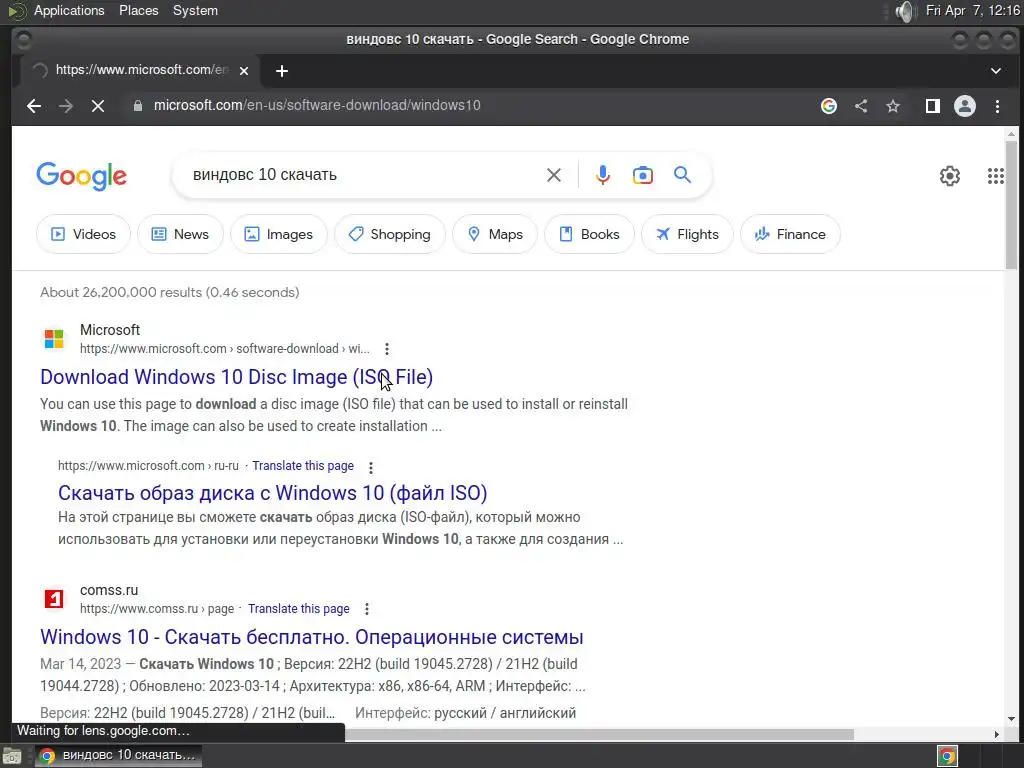Select the Finance filter chip

click(790, 234)
